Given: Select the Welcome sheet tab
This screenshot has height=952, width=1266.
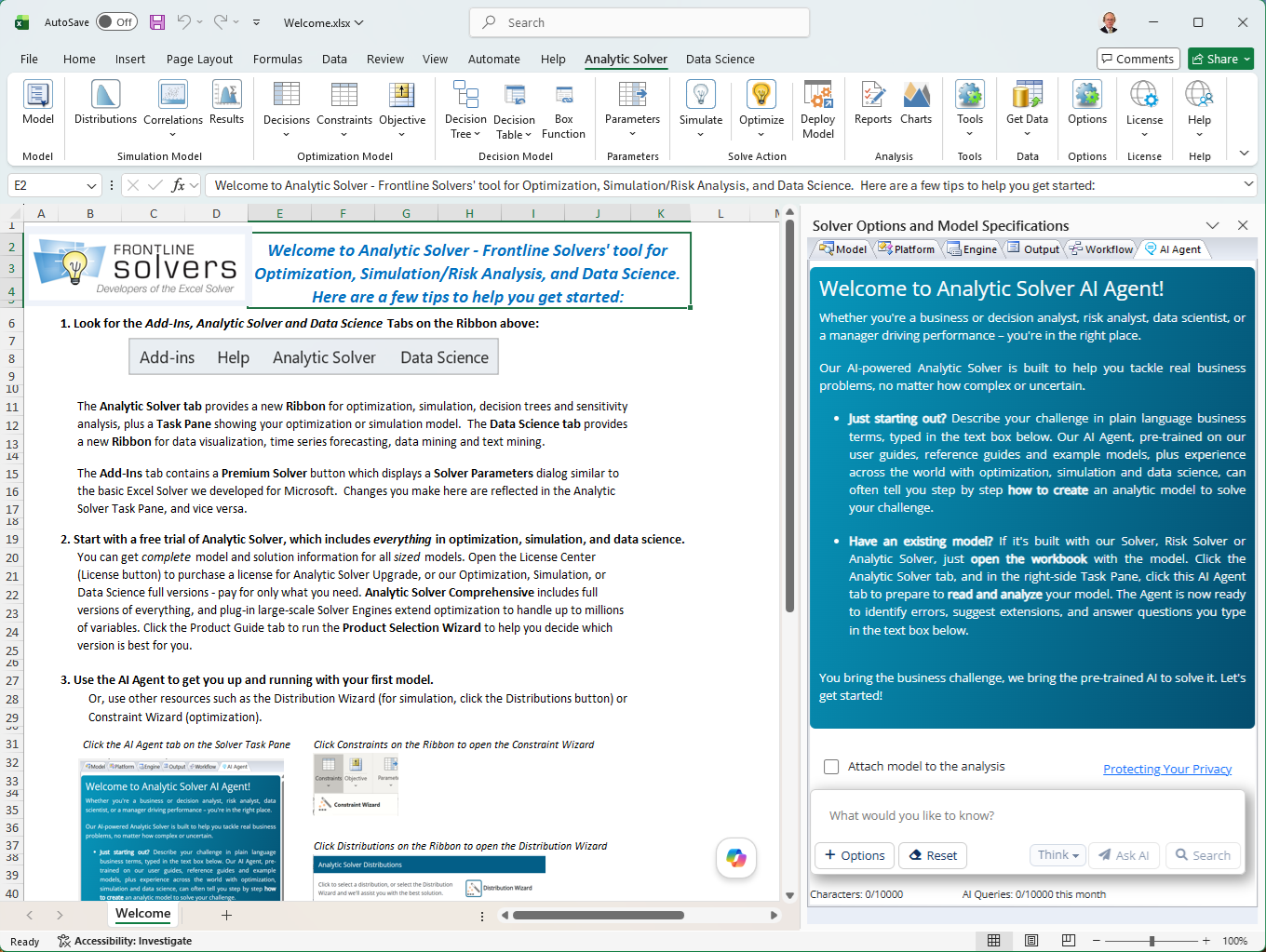Looking at the screenshot, I should point(143,914).
